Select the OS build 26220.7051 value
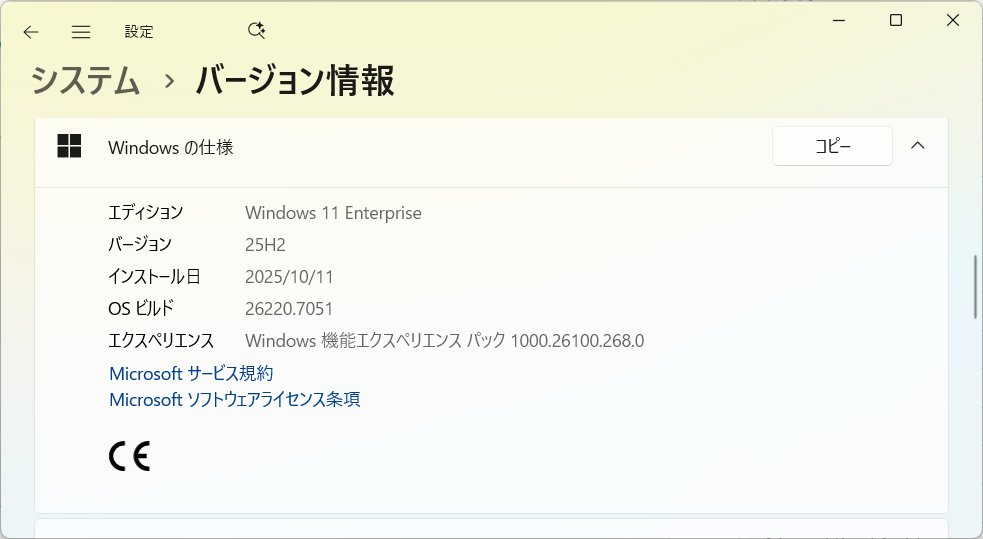Screen dimensions: 983x539 pyautogui.click(x=289, y=308)
